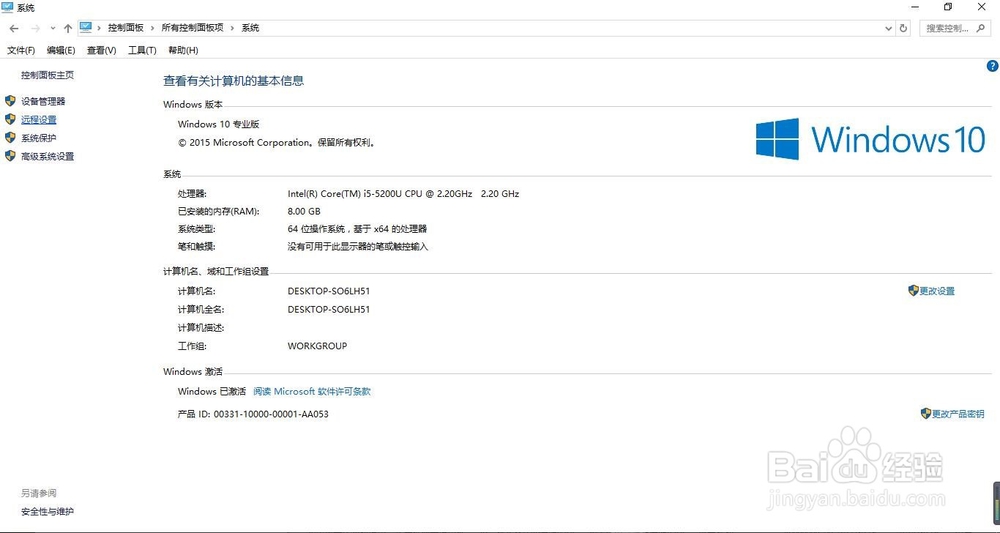1000x533 pixels.
Task: Click the Forward navigation arrow
Action: (x=35, y=28)
